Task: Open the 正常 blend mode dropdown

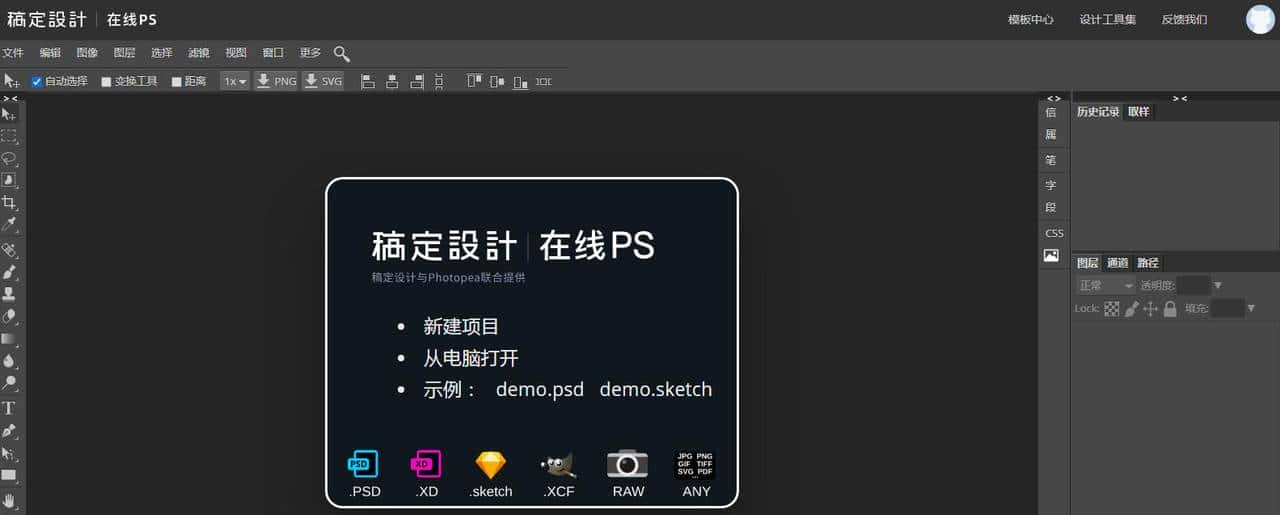Action: click(x=1106, y=286)
